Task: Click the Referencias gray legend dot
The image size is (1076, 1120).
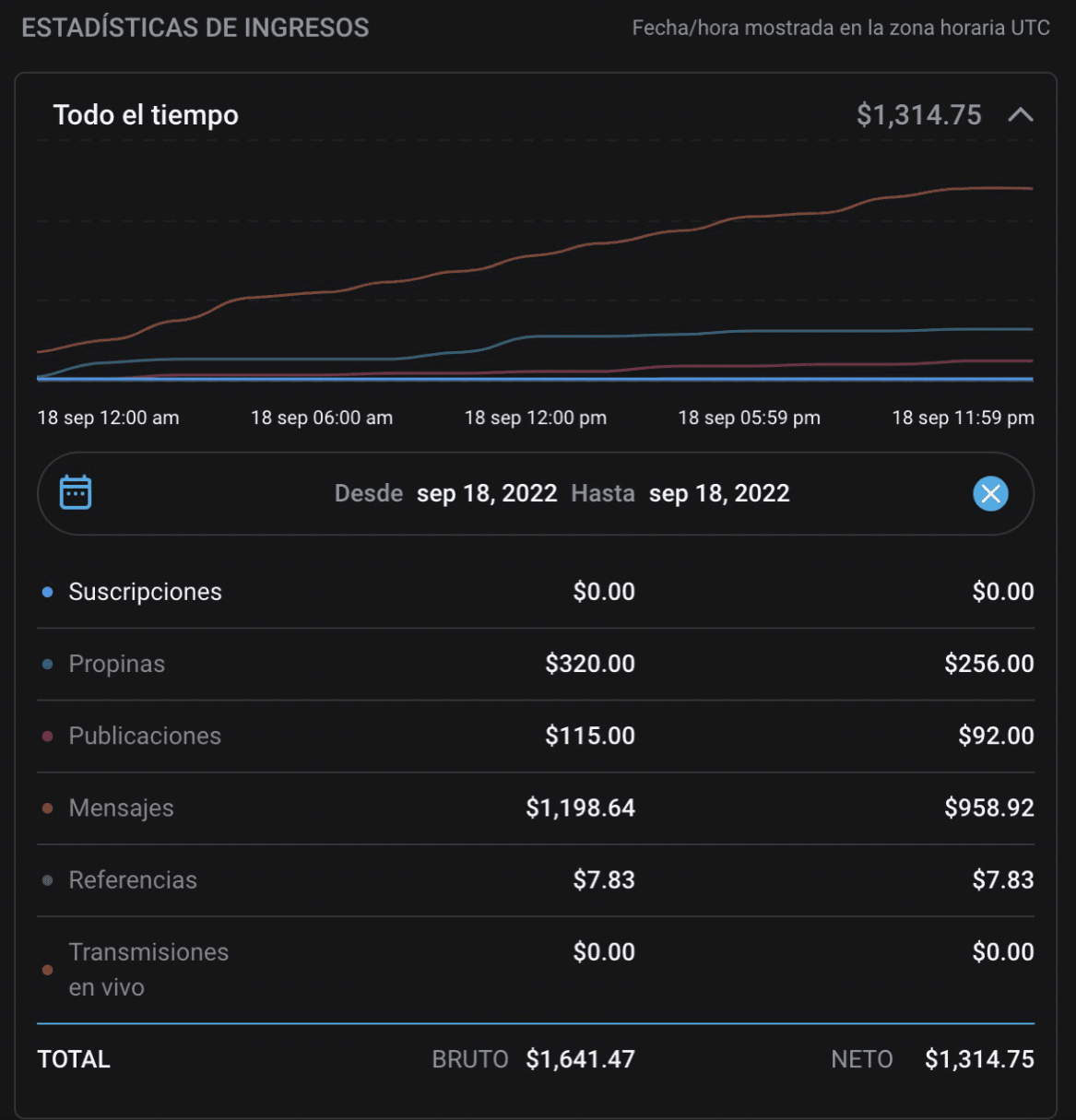Action: coord(48,880)
